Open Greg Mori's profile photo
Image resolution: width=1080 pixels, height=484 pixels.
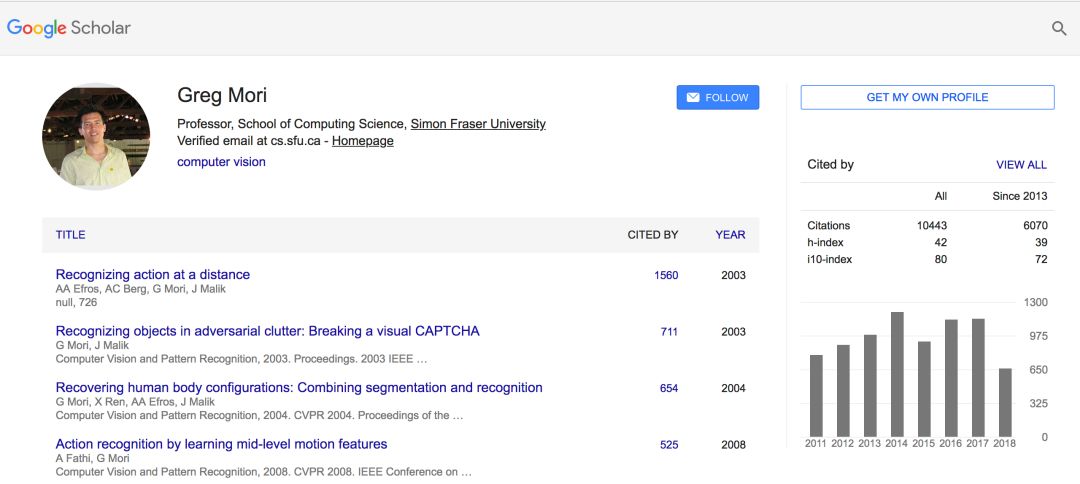pyautogui.click(x=96, y=137)
